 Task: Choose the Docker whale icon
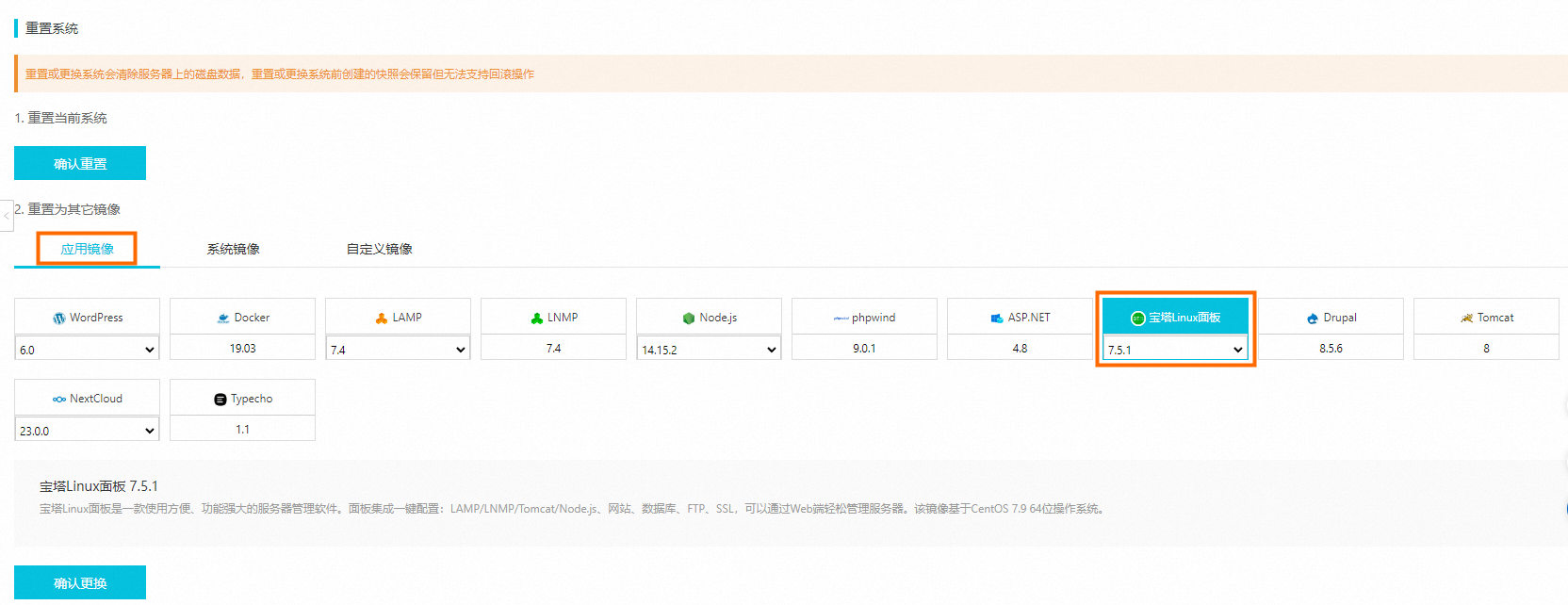(223, 319)
